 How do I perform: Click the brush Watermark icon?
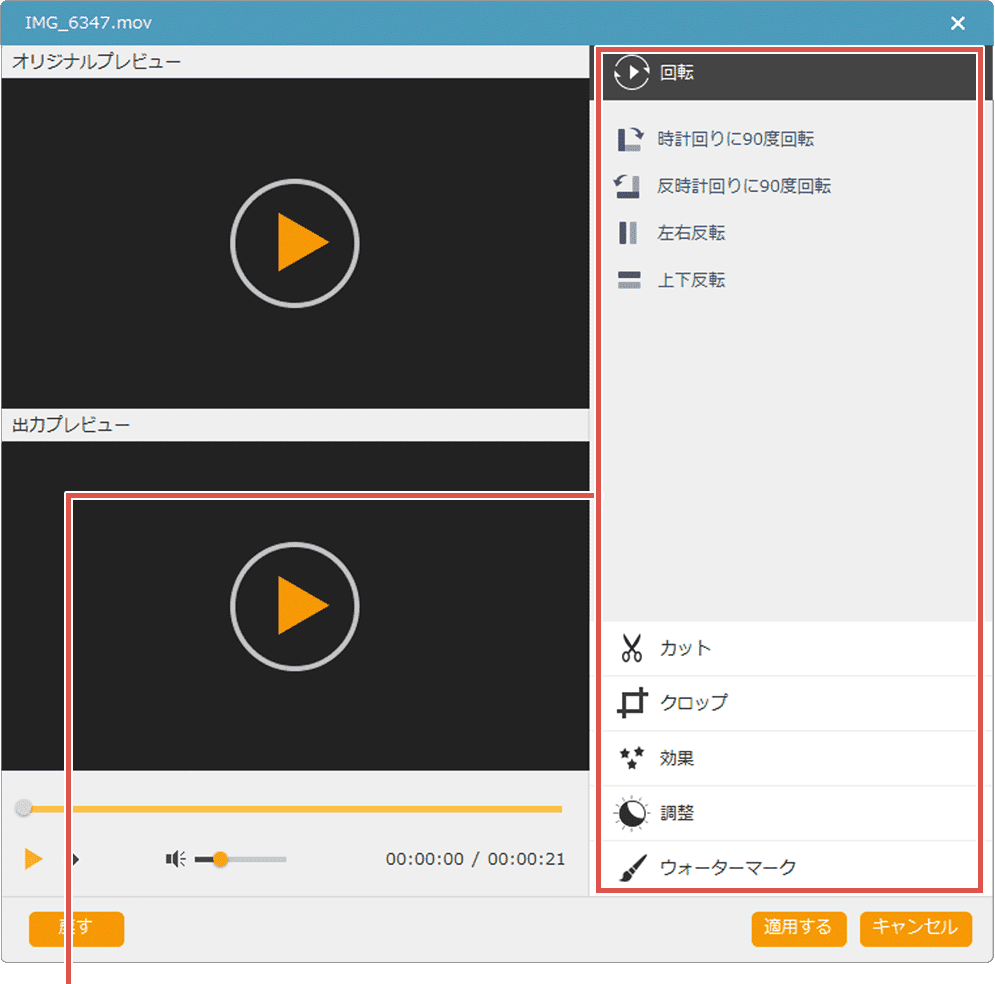coord(631,868)
